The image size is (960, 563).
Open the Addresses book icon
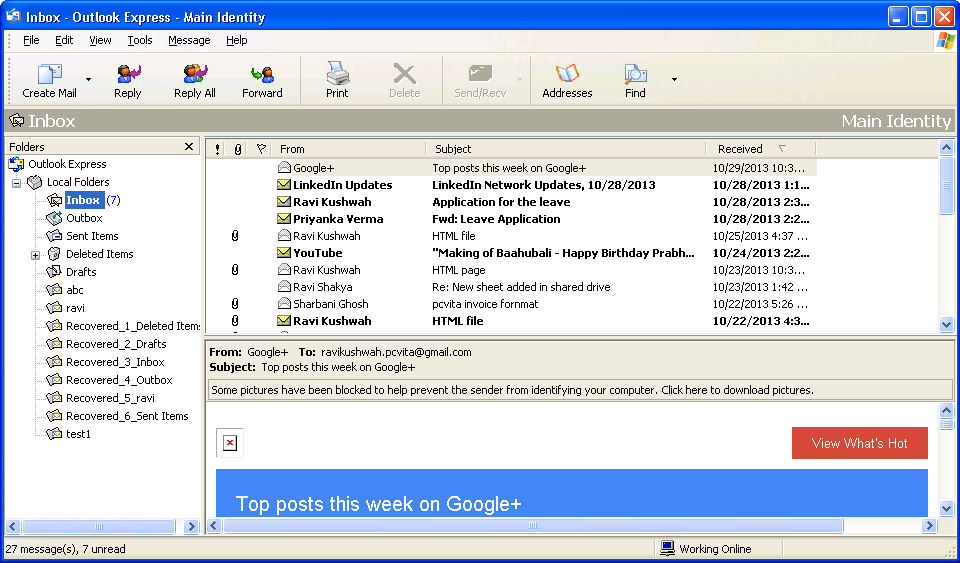567,74
